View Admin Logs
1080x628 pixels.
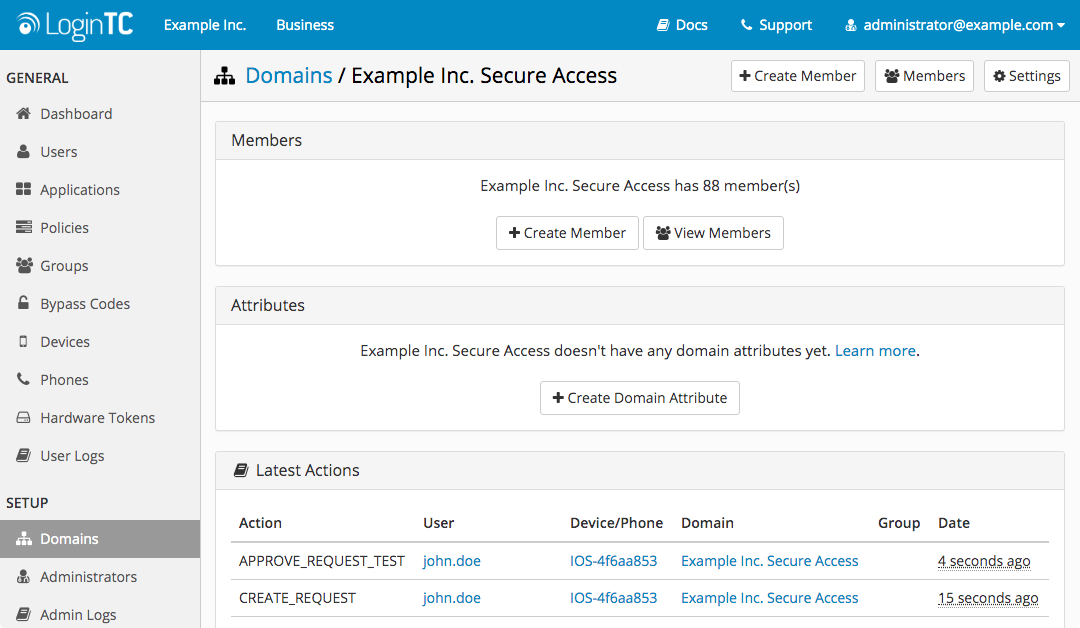tap(78, 614)
